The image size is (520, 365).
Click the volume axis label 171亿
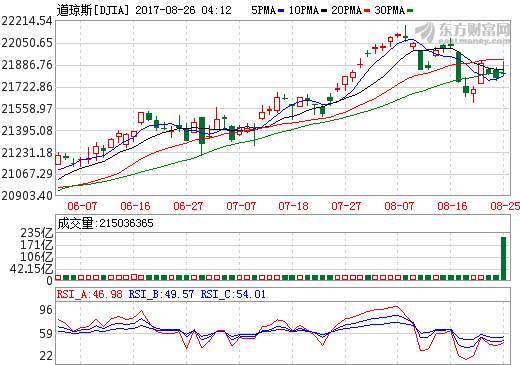point(37,245)
